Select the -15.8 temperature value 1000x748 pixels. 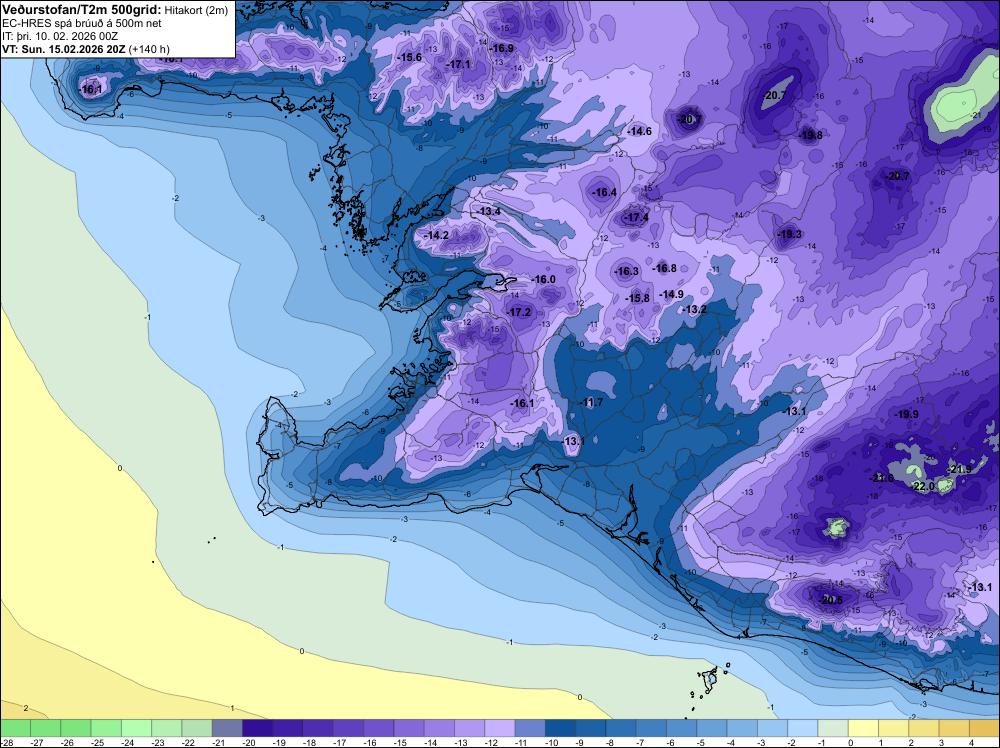(x=637, y=298)
